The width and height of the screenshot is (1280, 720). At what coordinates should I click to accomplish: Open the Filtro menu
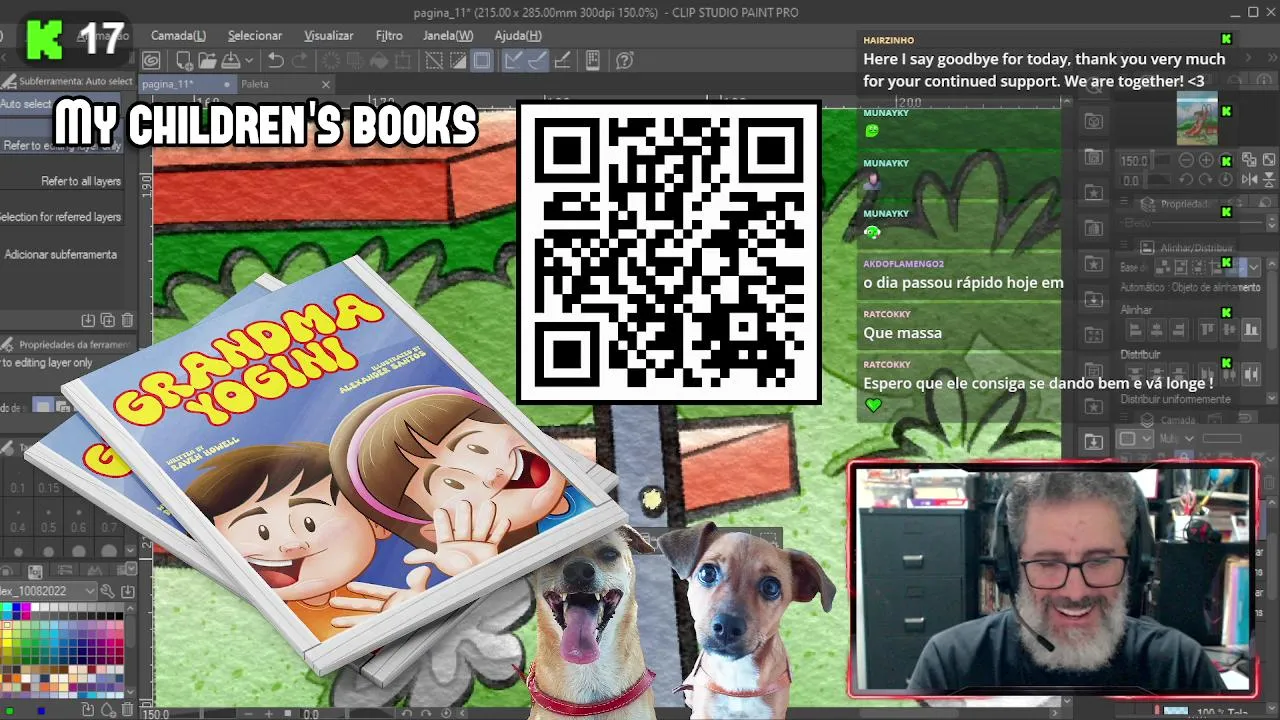click(389, 36)
